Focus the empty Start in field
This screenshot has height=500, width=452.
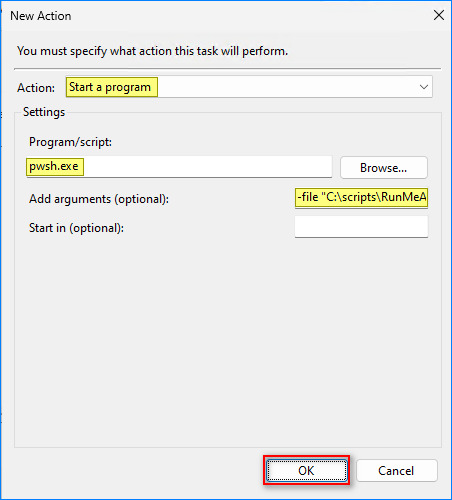click(x=361, y=227)
